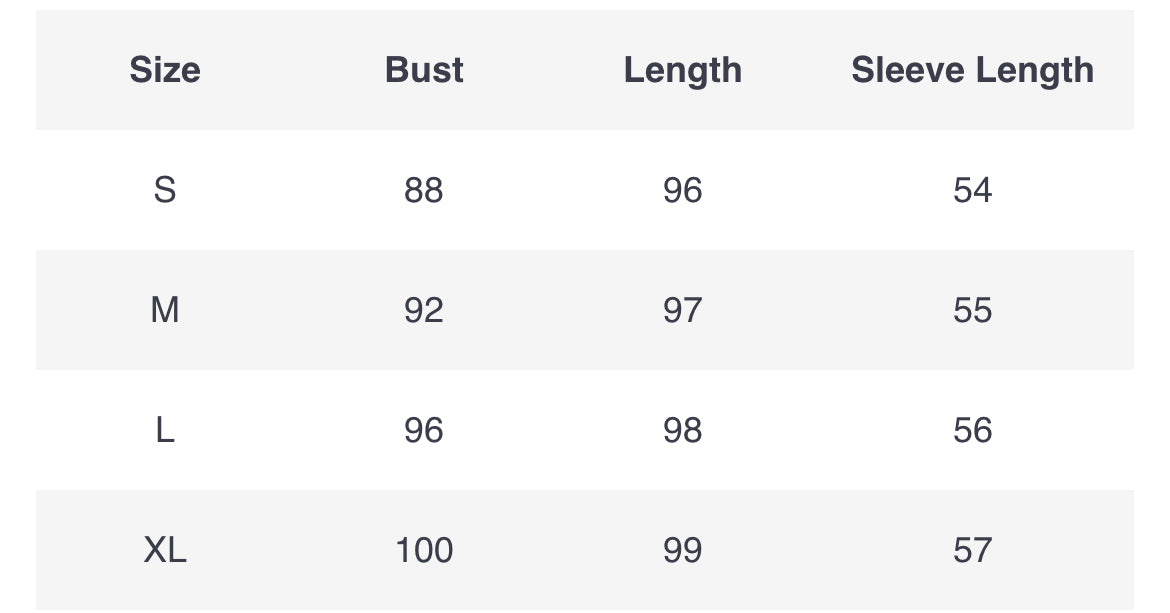Viewport: 1170px width, 613px height.
Task: Click the Bust column header
Action: coord(424,70)
